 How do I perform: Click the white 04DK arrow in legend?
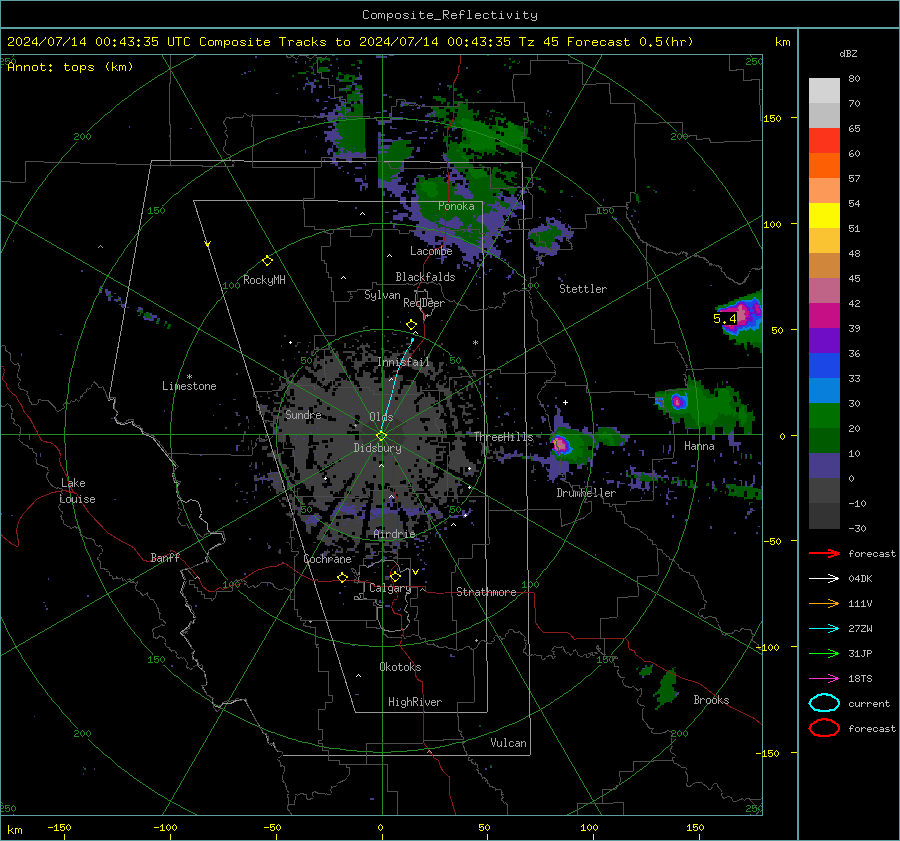[824, 579]
